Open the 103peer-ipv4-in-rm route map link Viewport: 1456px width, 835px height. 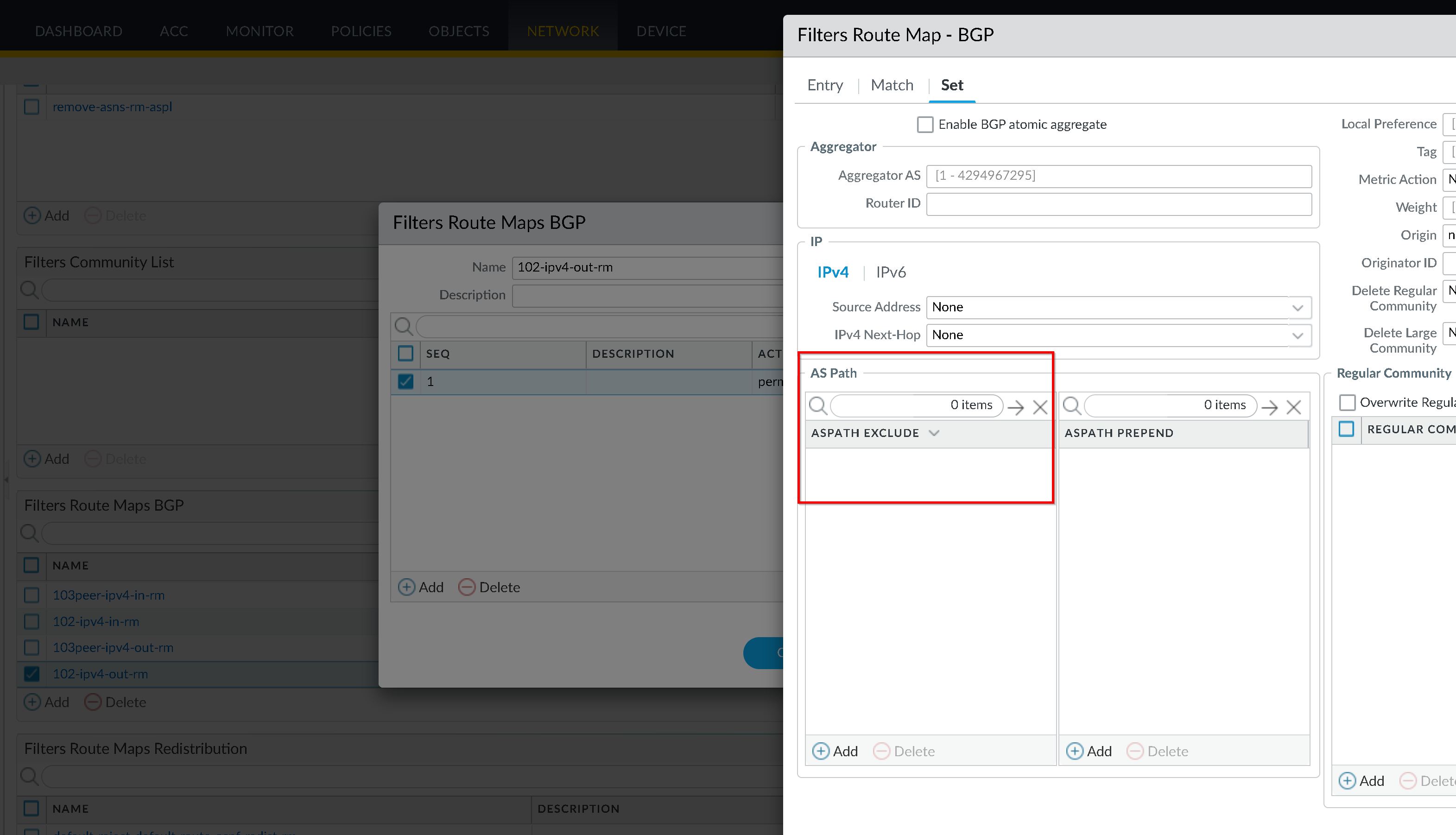click(x=108, y=595)
